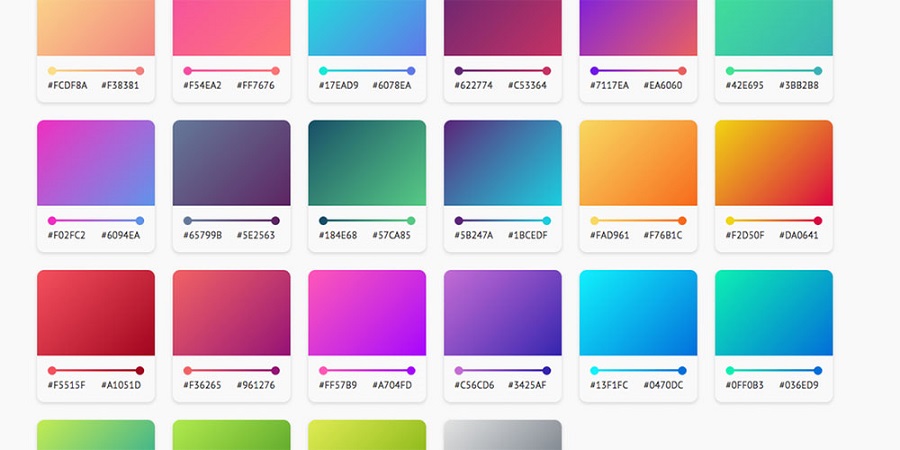
Task: Open the #FF57B9 to #A704FD pink gradient
Action: coord(367,312)
